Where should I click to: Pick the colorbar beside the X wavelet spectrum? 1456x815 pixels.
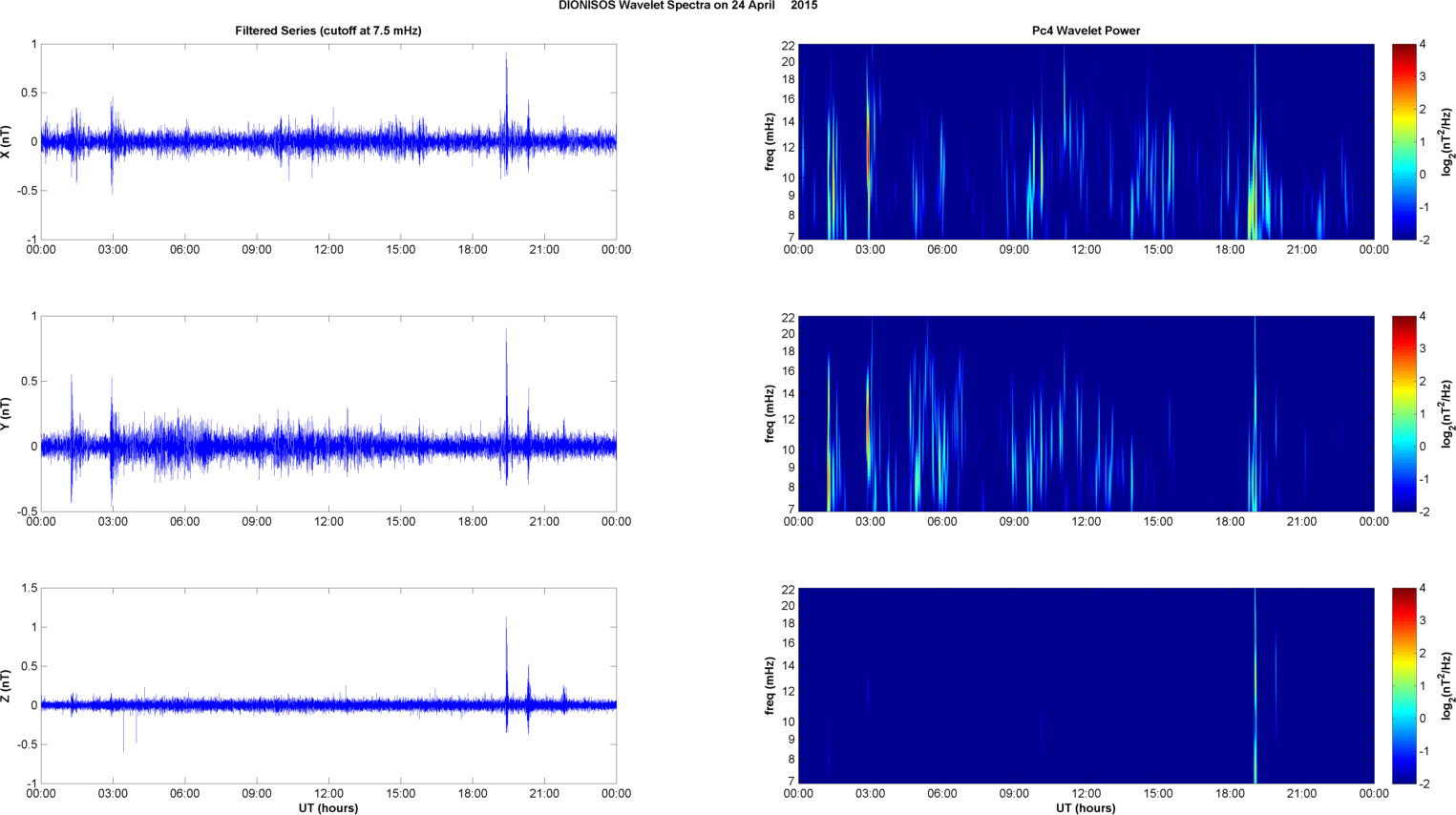(x=1403, y=141)
